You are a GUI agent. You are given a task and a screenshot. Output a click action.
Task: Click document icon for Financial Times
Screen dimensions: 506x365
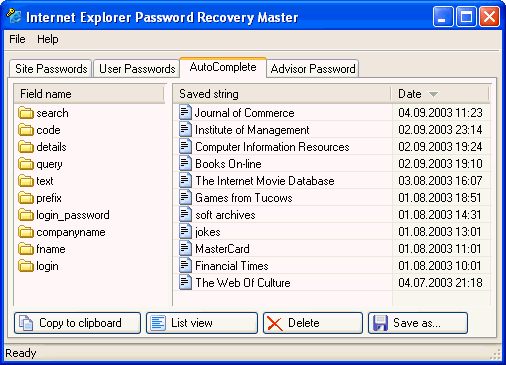tap(185, 265)
